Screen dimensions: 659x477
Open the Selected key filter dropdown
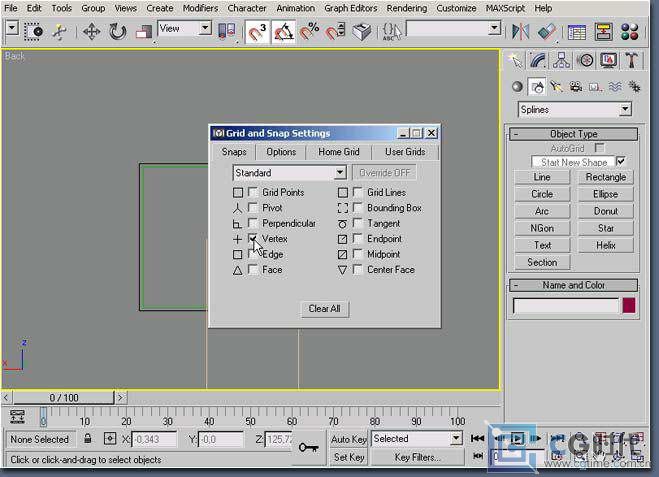click(457, 439)
